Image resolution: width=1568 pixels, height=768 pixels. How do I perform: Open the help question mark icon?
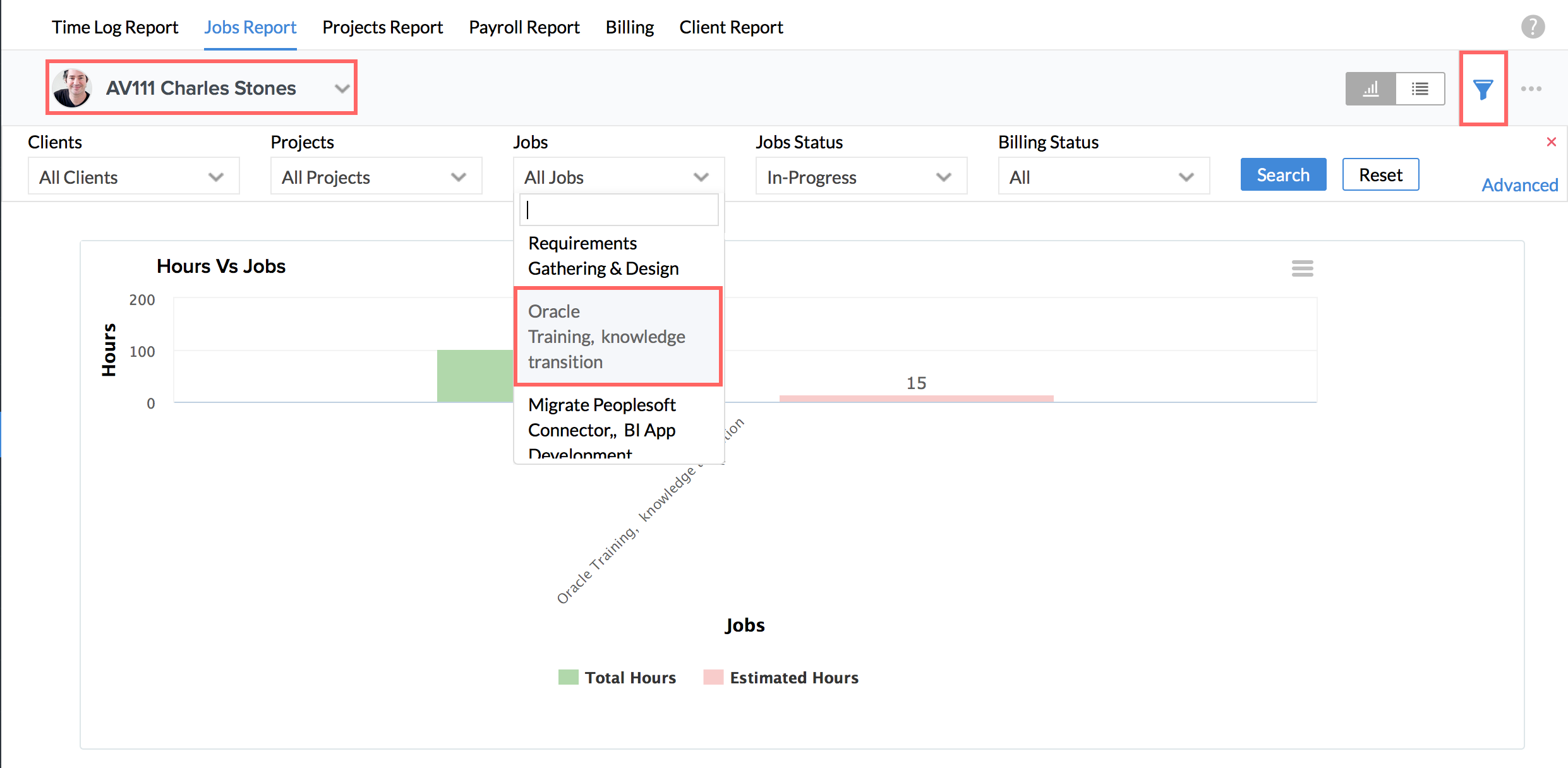pos(1533,27)
